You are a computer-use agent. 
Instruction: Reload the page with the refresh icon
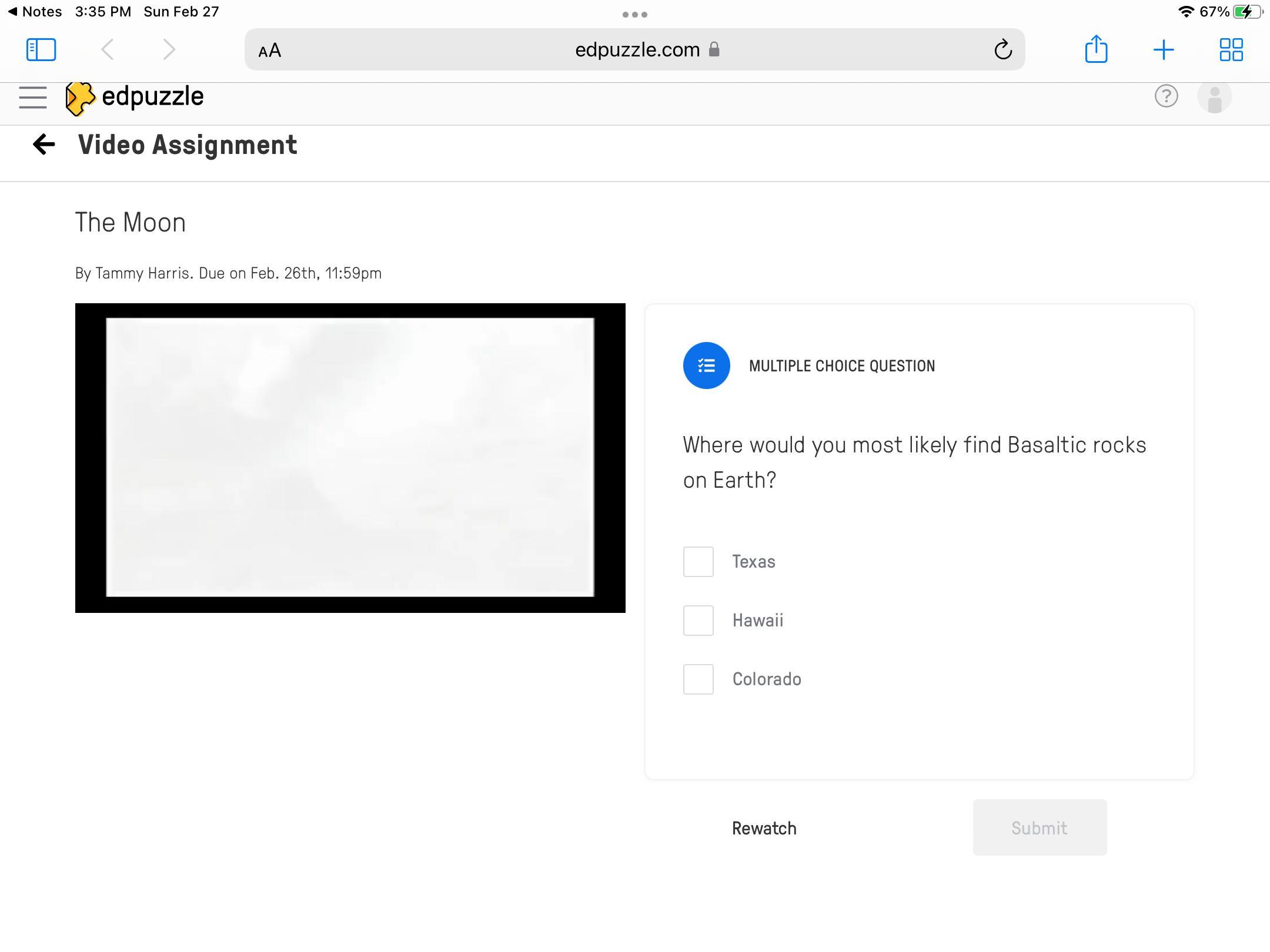(x=1003, y=50)
